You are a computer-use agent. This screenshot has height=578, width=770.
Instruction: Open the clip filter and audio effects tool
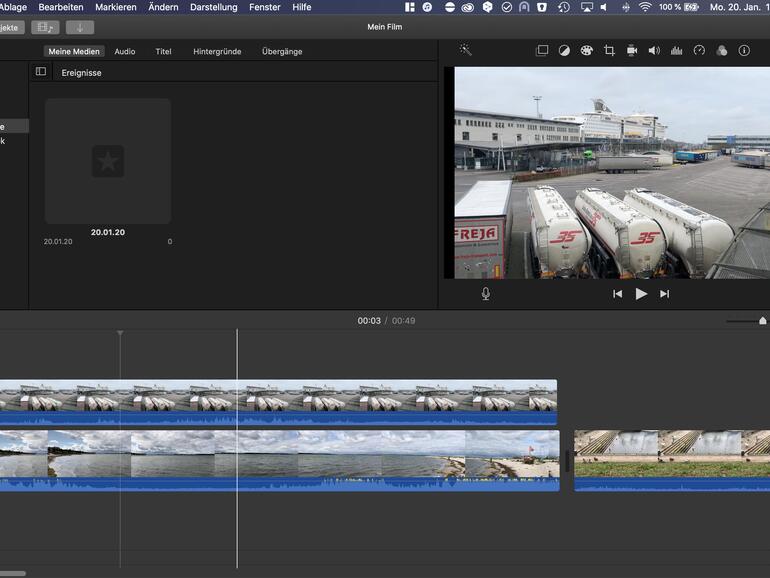click(722, 50)
